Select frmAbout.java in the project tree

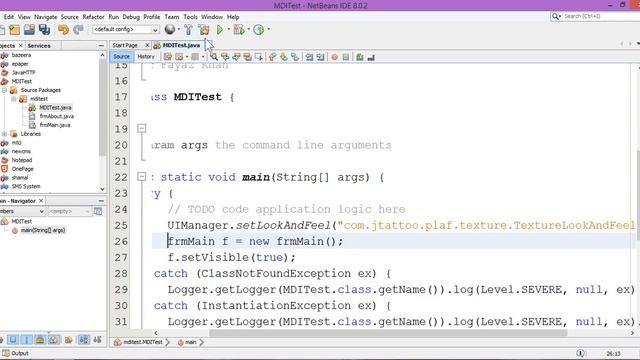pyautogui.click(x=56, y=116)
